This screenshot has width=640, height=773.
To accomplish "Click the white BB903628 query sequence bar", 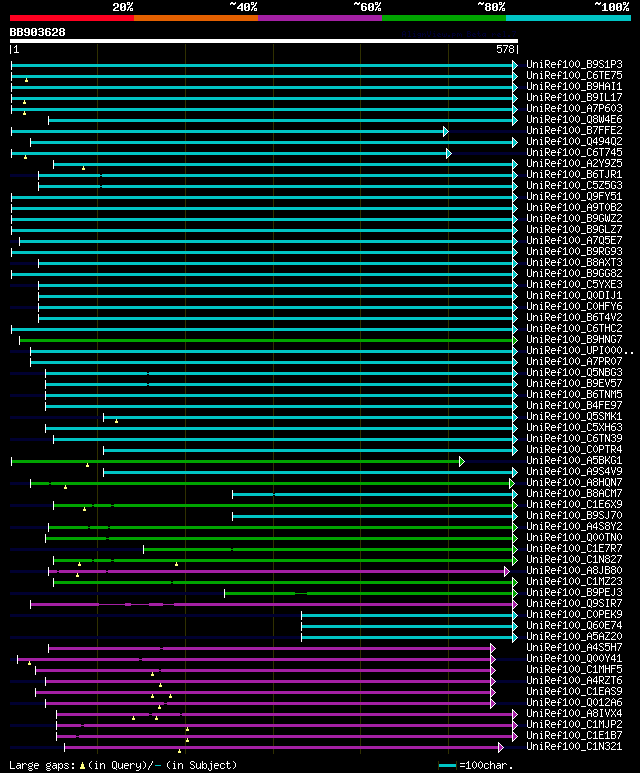I will [264, 41].
